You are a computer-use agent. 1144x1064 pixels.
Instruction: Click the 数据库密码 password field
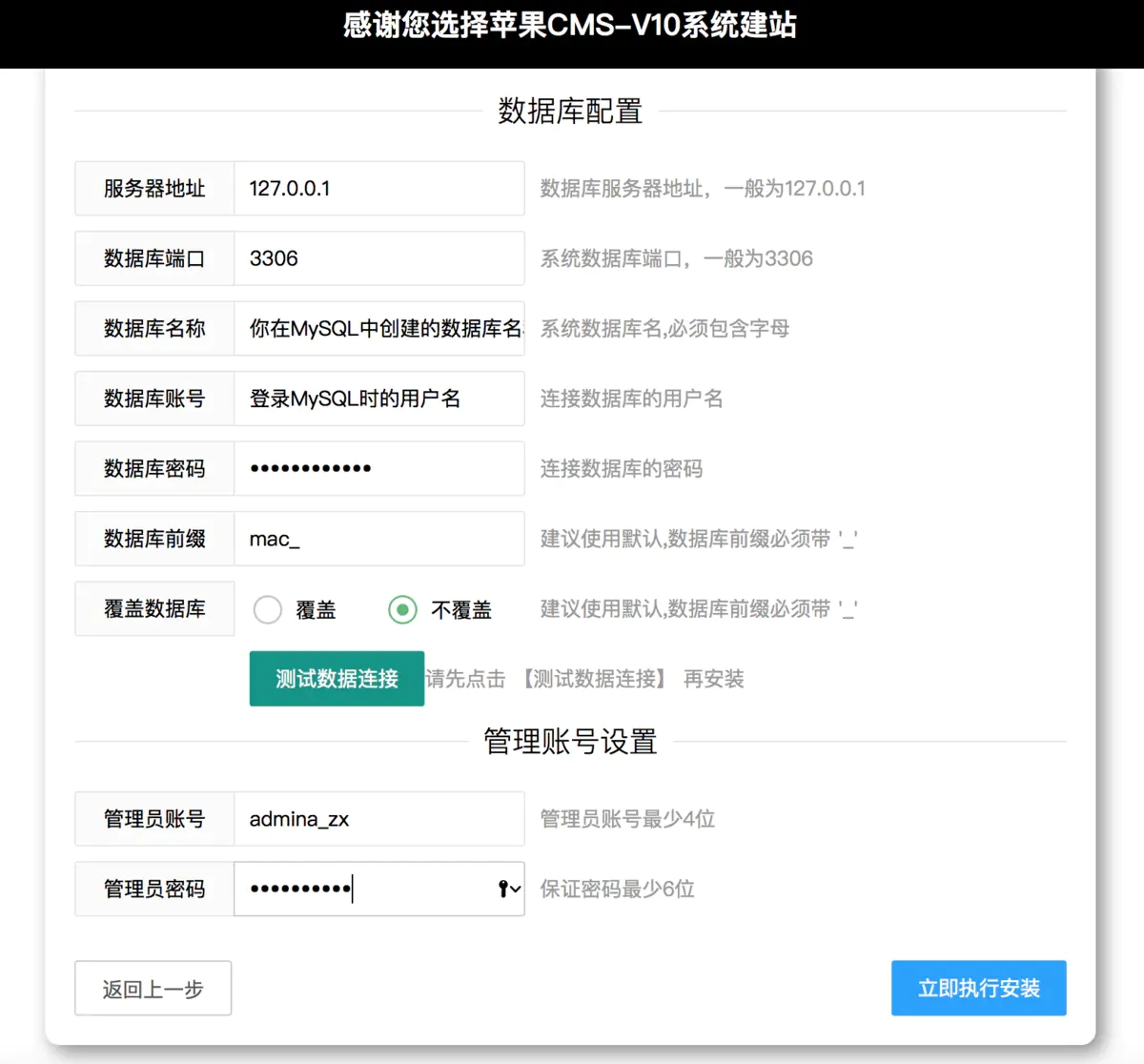click(x=379, y=468)
